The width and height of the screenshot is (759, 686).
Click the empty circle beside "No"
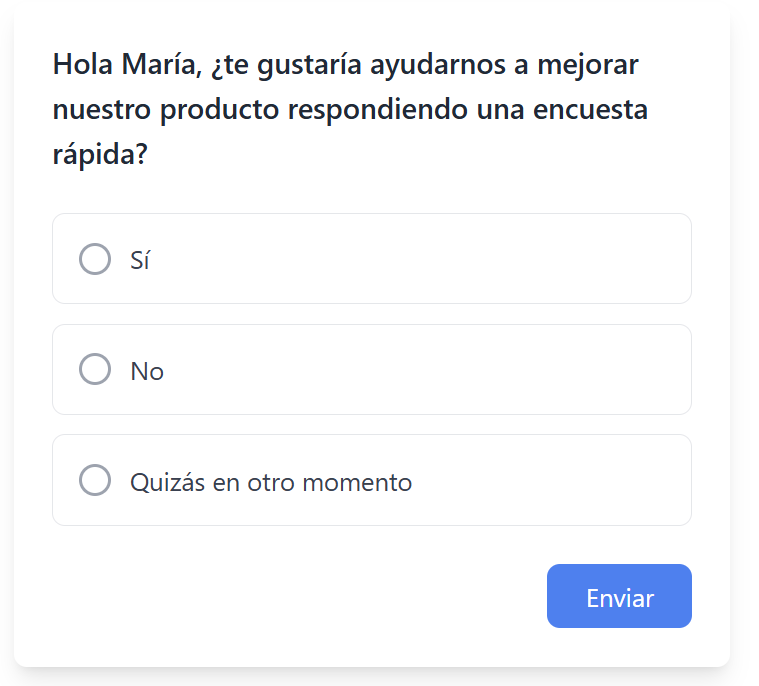[x=95, y=370]
